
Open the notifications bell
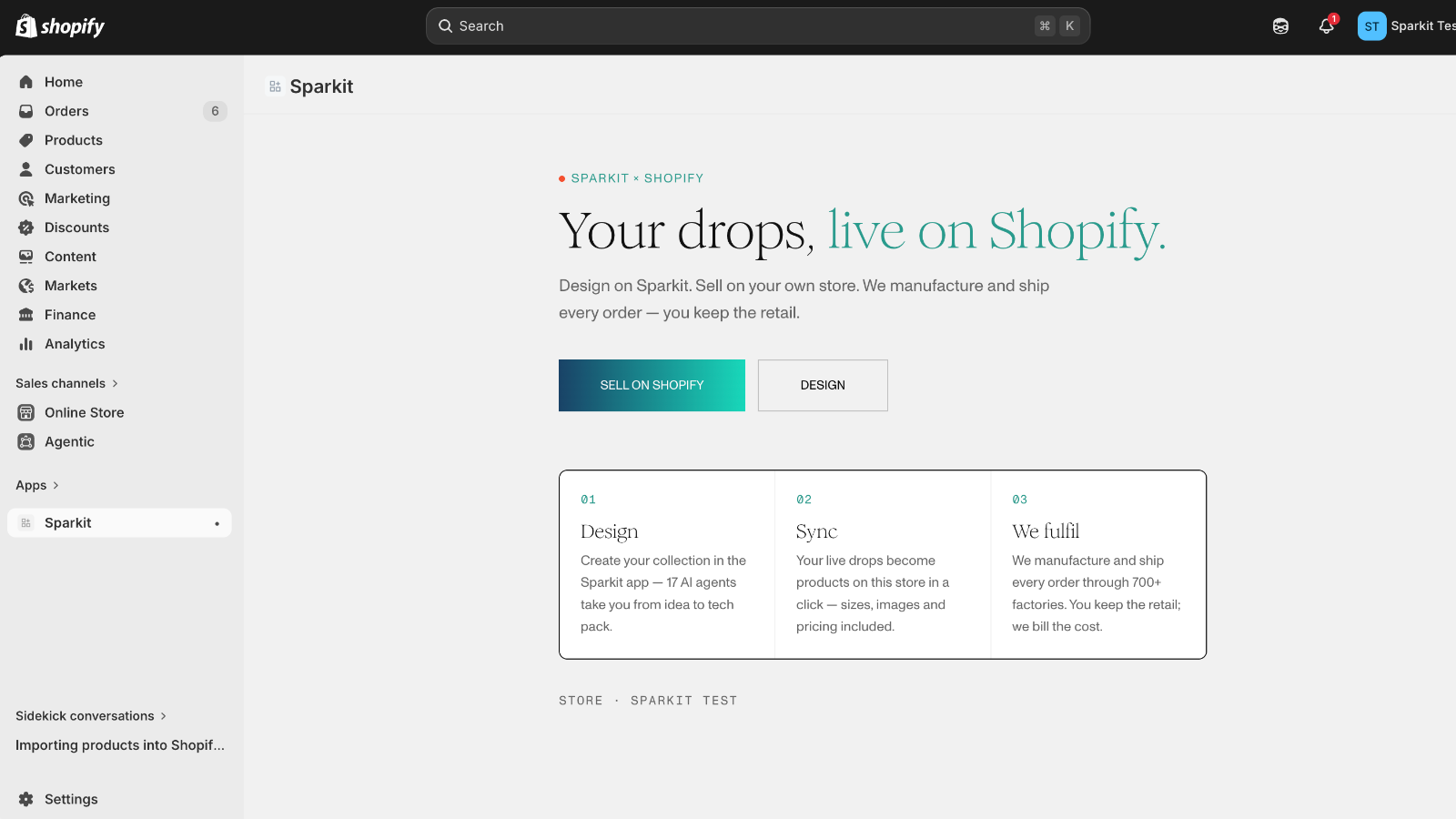1327,26
